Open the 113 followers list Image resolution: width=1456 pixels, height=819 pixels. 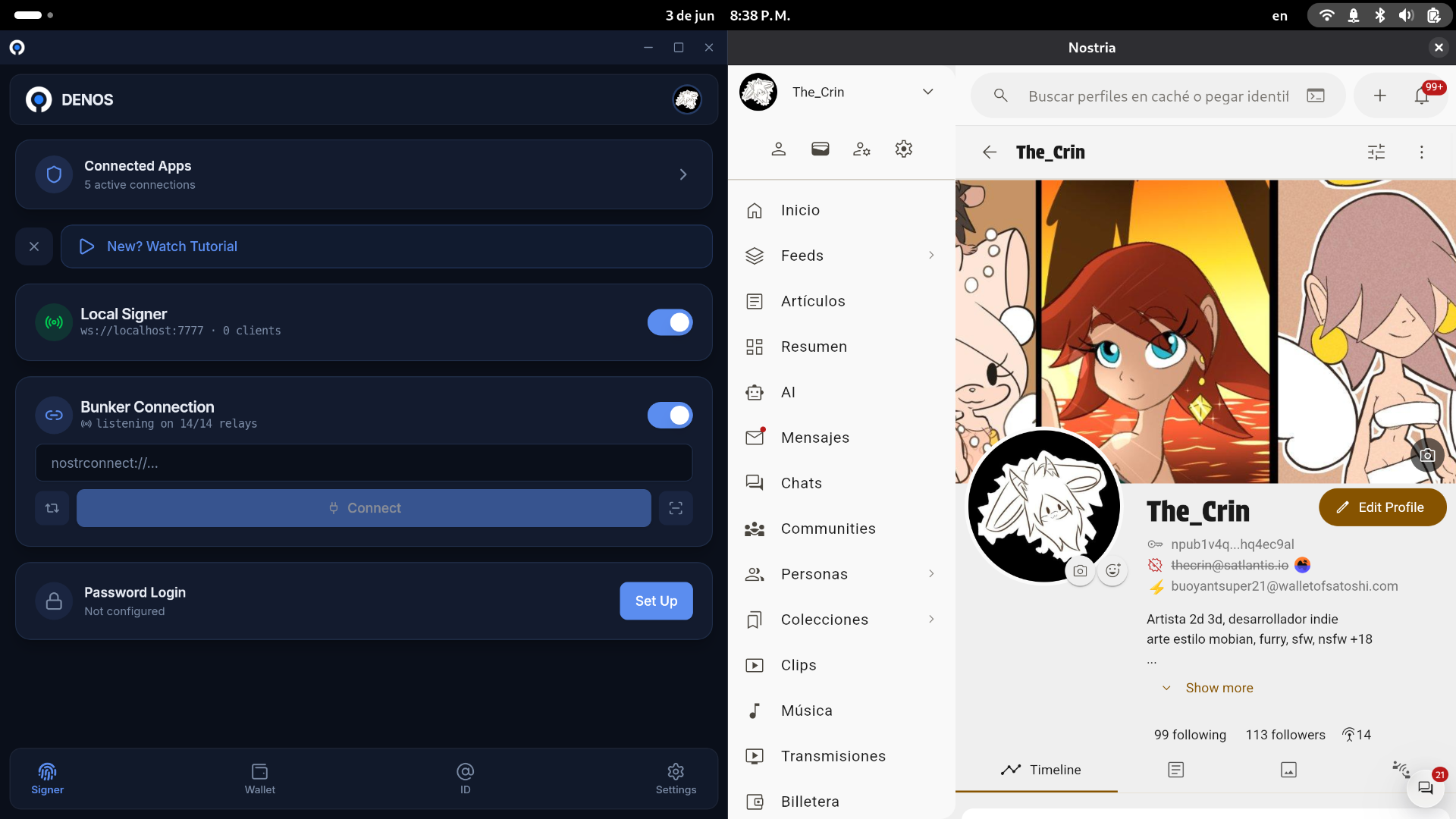click(1285, 735)
